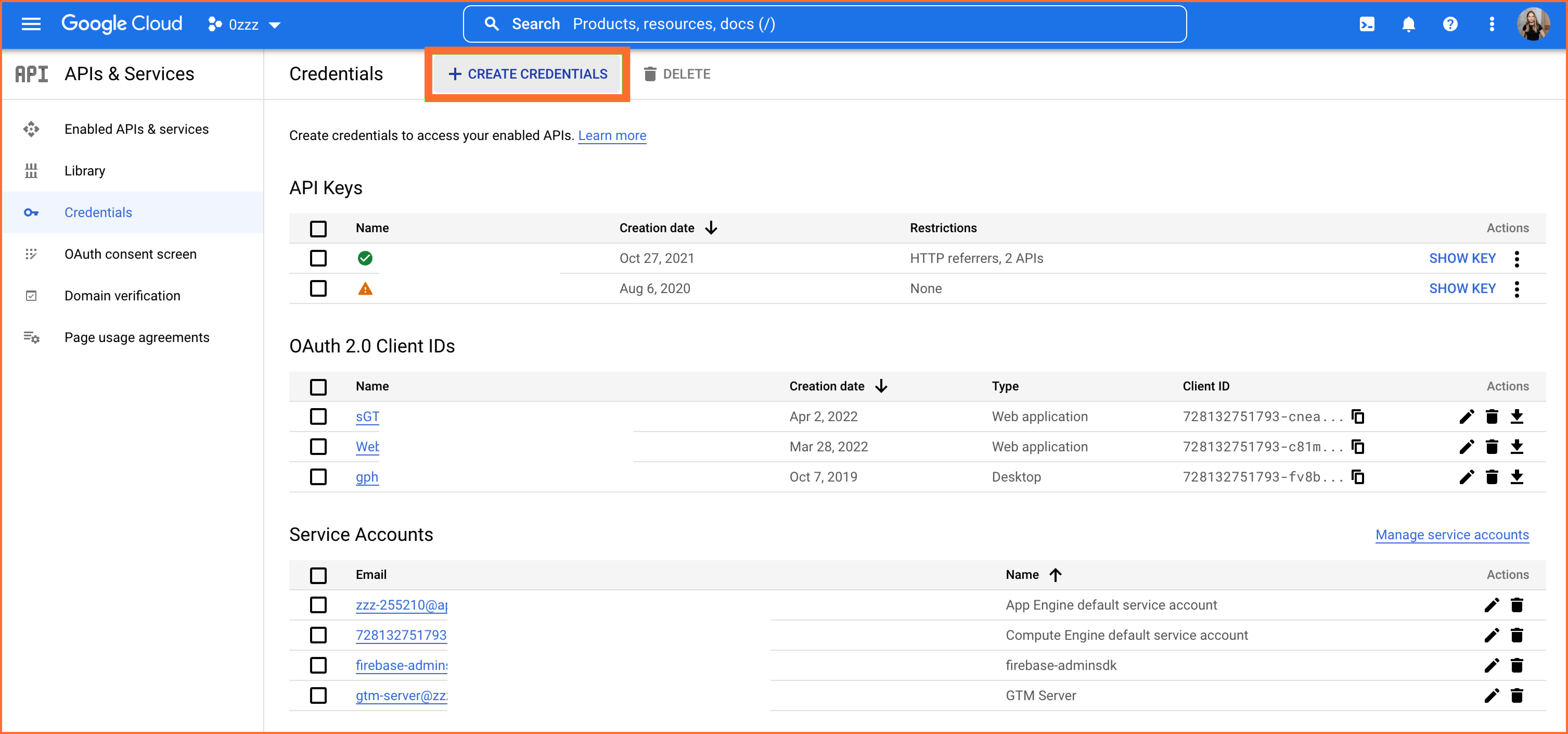The image size is (1568, 734).
Task: Delete the sGT OAuth client
Action: pos(1491,417)
